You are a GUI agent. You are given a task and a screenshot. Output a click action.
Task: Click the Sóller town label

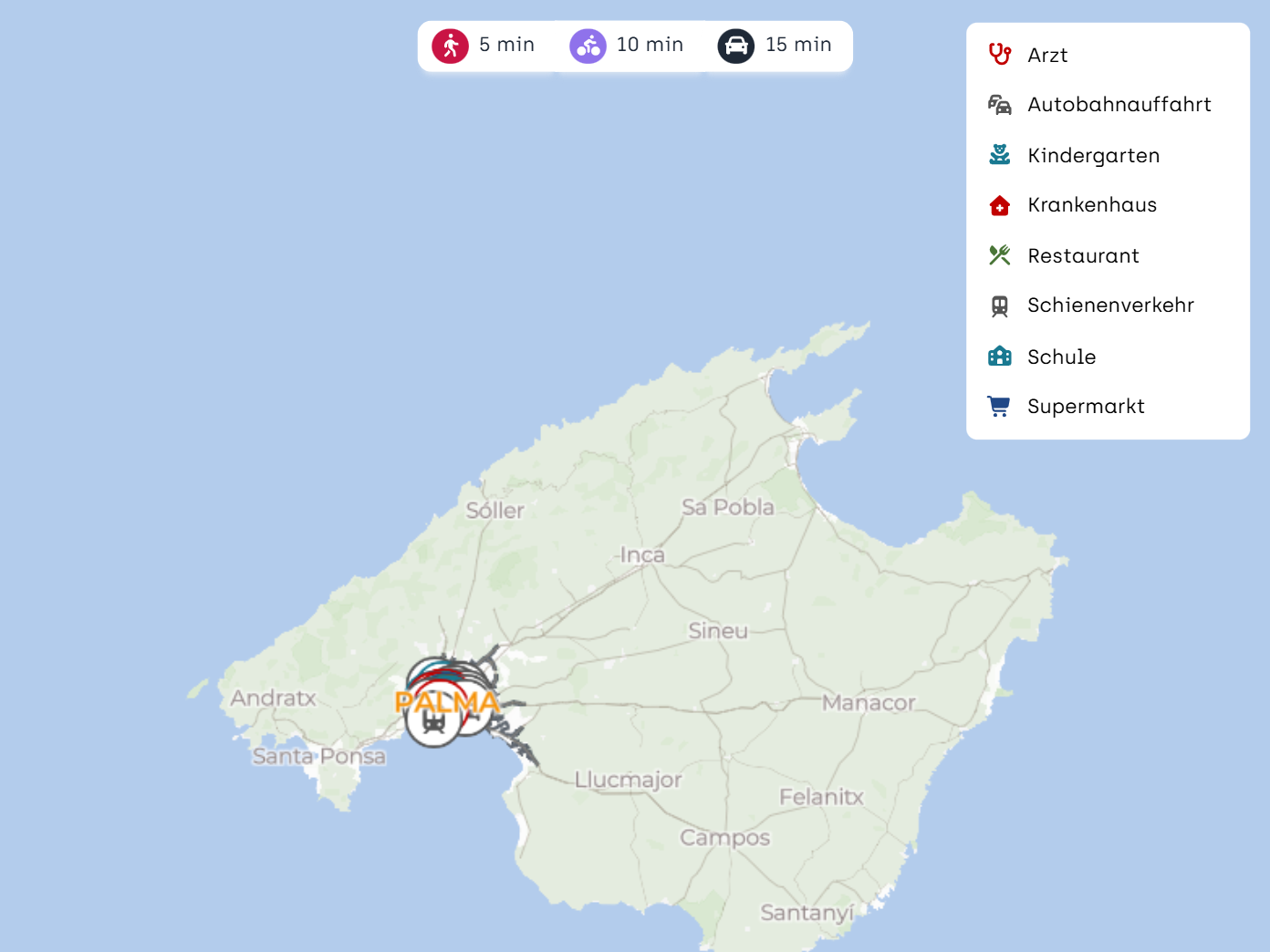click(494, 511)
